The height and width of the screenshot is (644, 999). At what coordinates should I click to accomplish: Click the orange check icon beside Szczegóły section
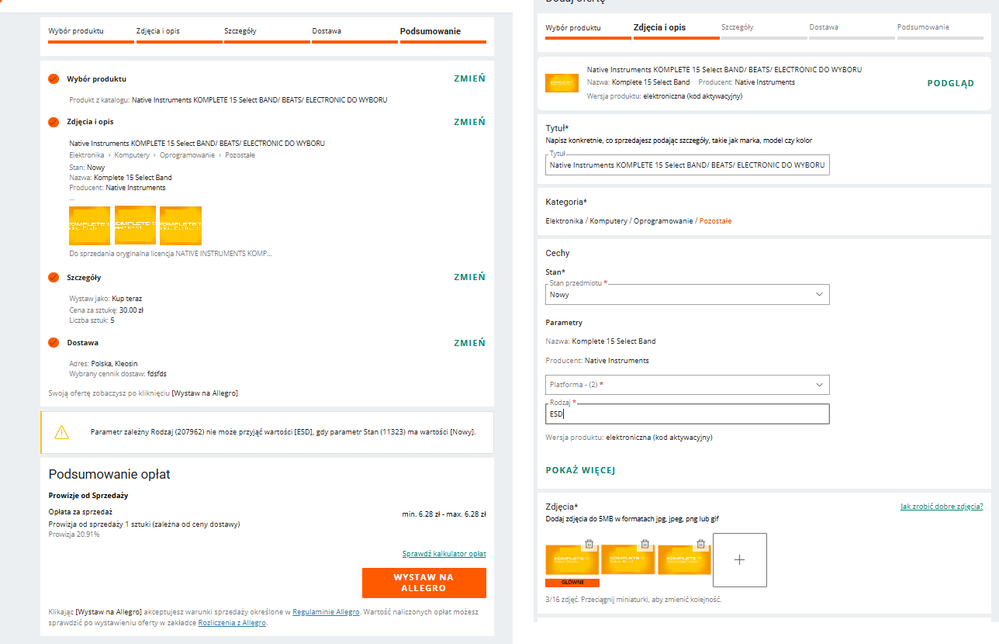54,277
